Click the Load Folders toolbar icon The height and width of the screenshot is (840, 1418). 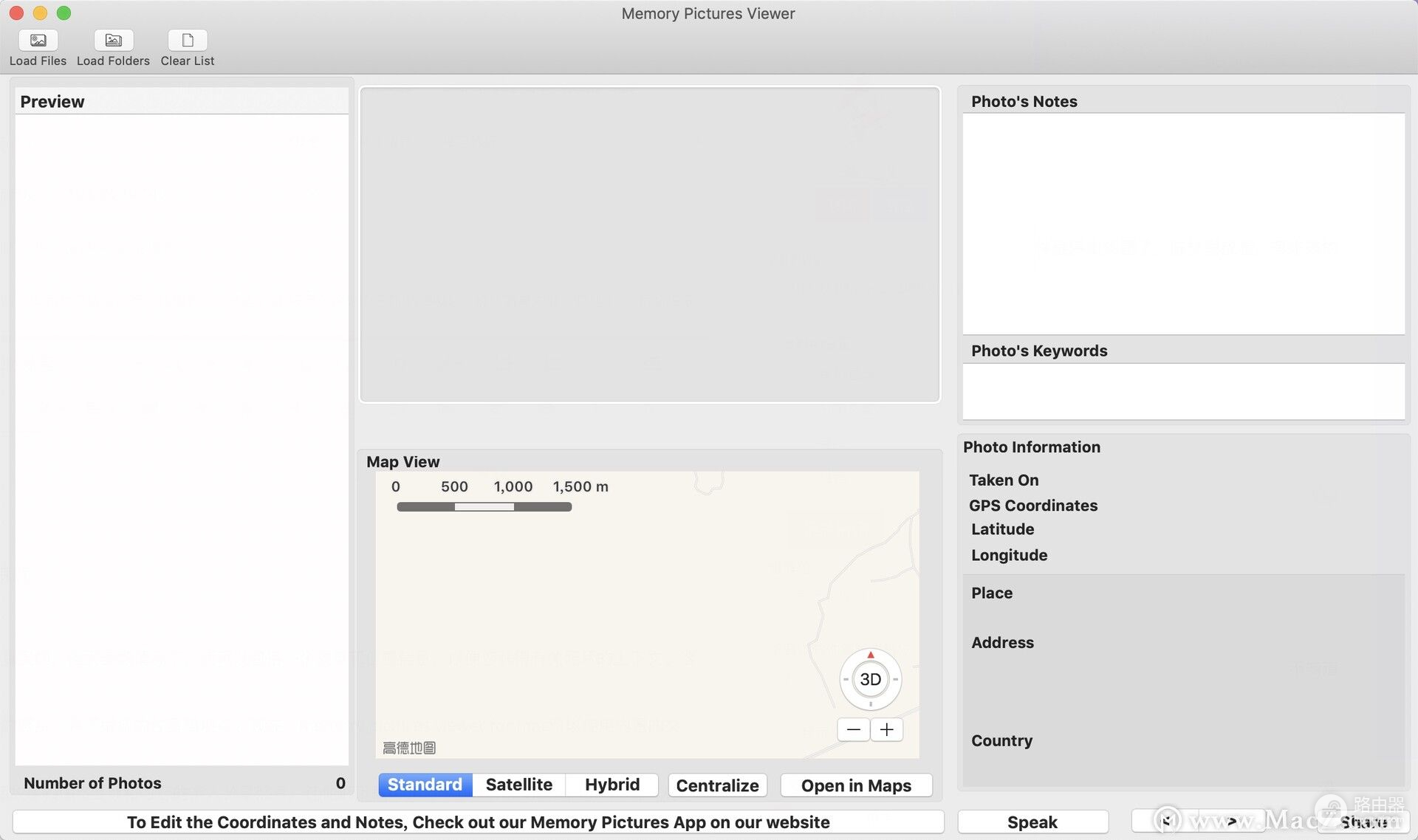tap(113, 40)
